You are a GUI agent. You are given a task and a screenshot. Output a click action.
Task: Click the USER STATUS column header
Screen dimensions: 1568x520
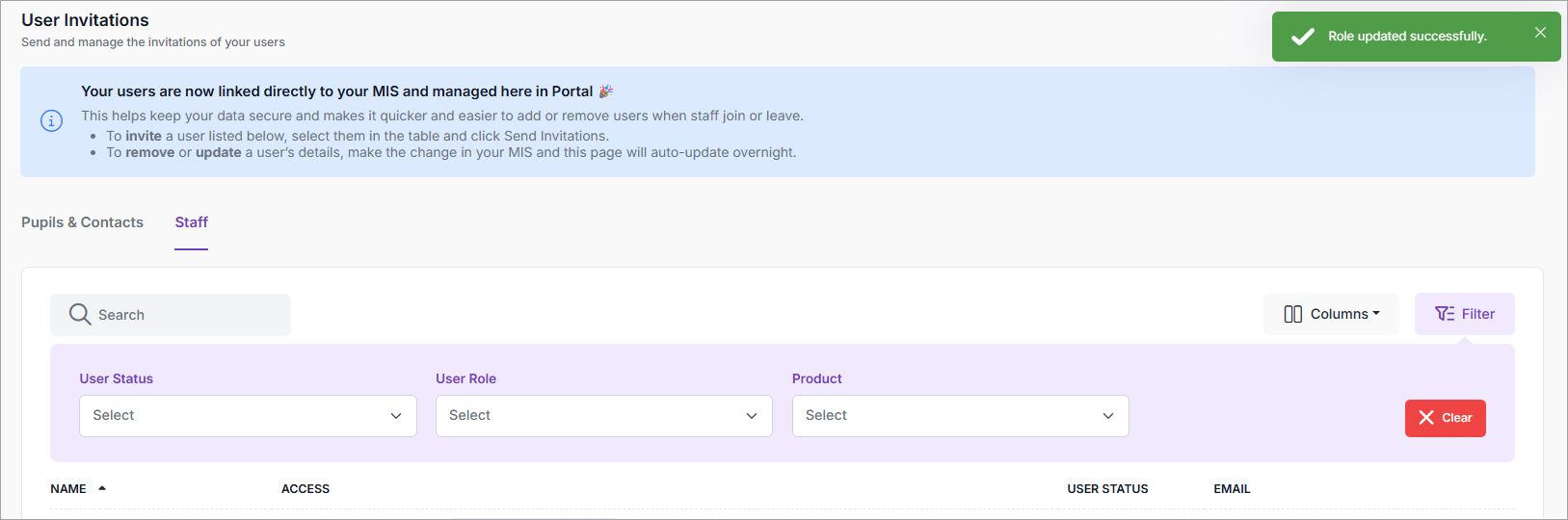click(1107, 489)
